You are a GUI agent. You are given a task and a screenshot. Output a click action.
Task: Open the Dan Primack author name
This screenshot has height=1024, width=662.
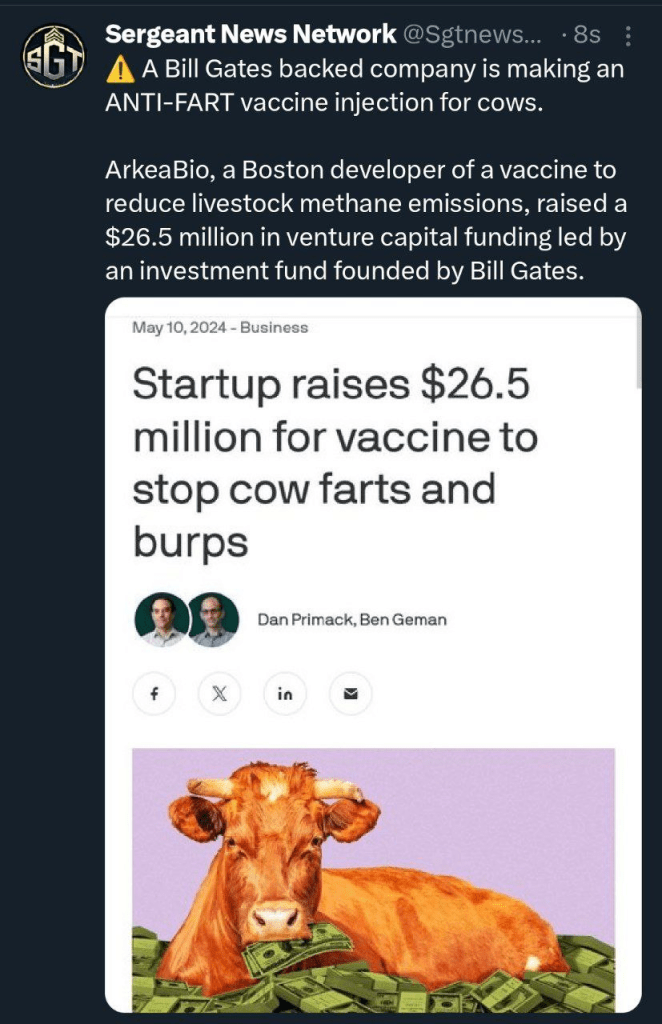tap(300, 620)
